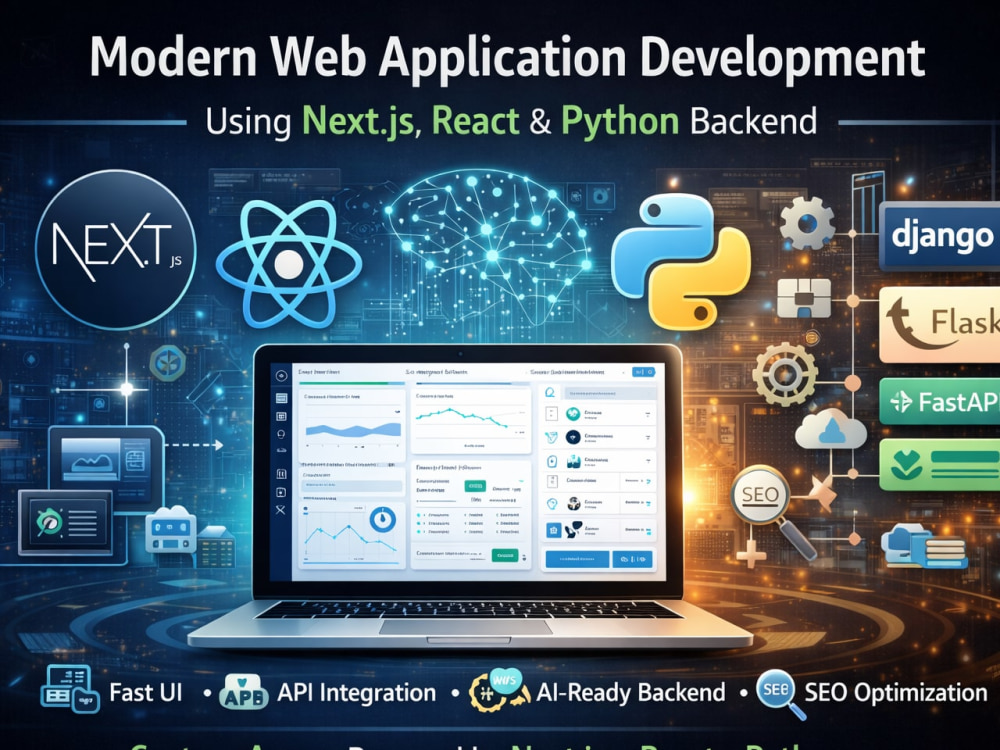This screenshot has width=1000, height=750.
Task: Click the React atom logo
Action: pos(288,263)
